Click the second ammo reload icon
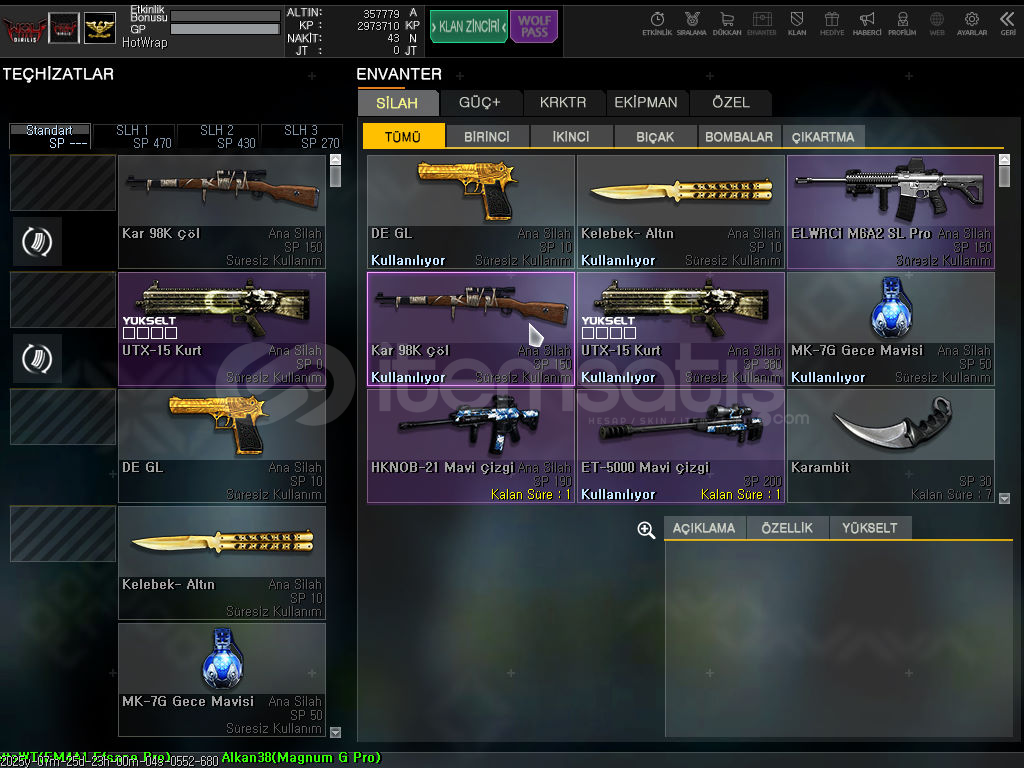The width and height of the screenshot is (1024, 768). click(x=37, y=359)
